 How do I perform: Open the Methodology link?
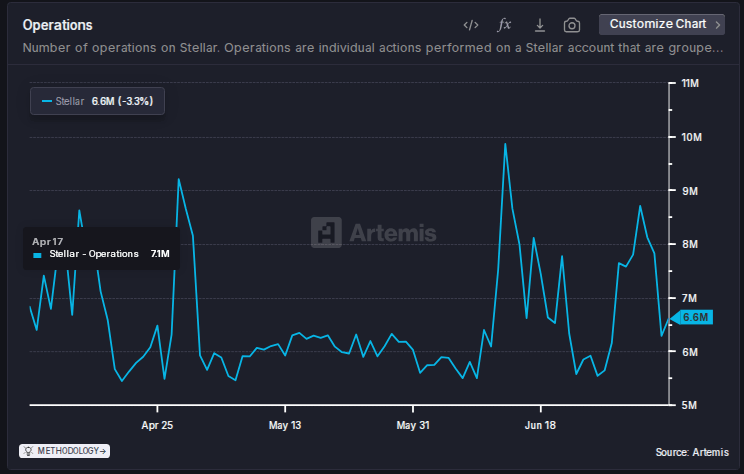click(x=68, y=451)
